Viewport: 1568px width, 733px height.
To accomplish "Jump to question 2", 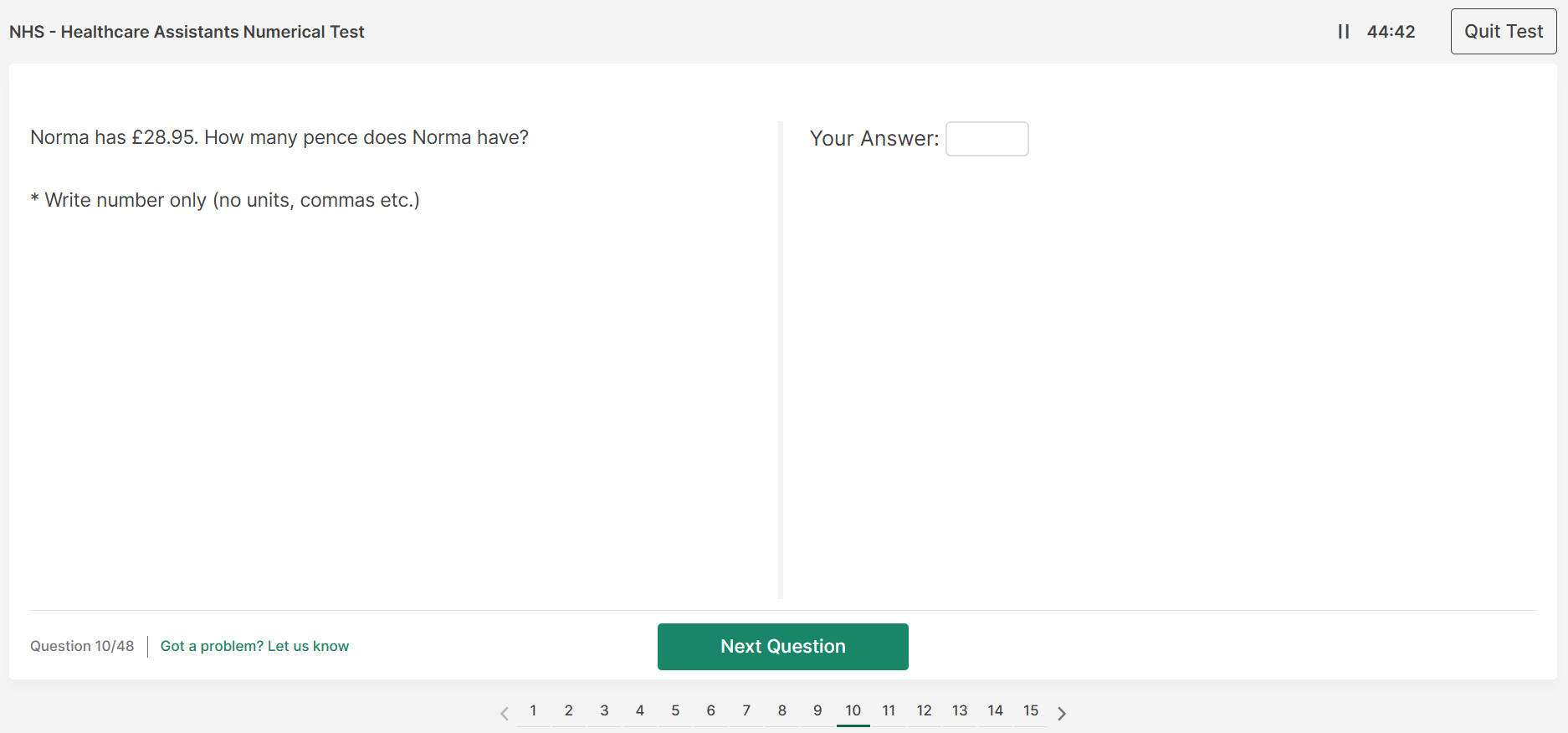I will pos(569,710).
